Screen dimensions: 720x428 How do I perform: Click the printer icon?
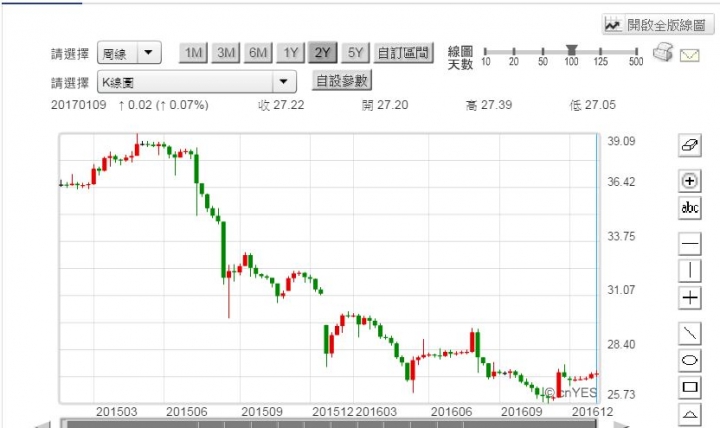[663, 52]
